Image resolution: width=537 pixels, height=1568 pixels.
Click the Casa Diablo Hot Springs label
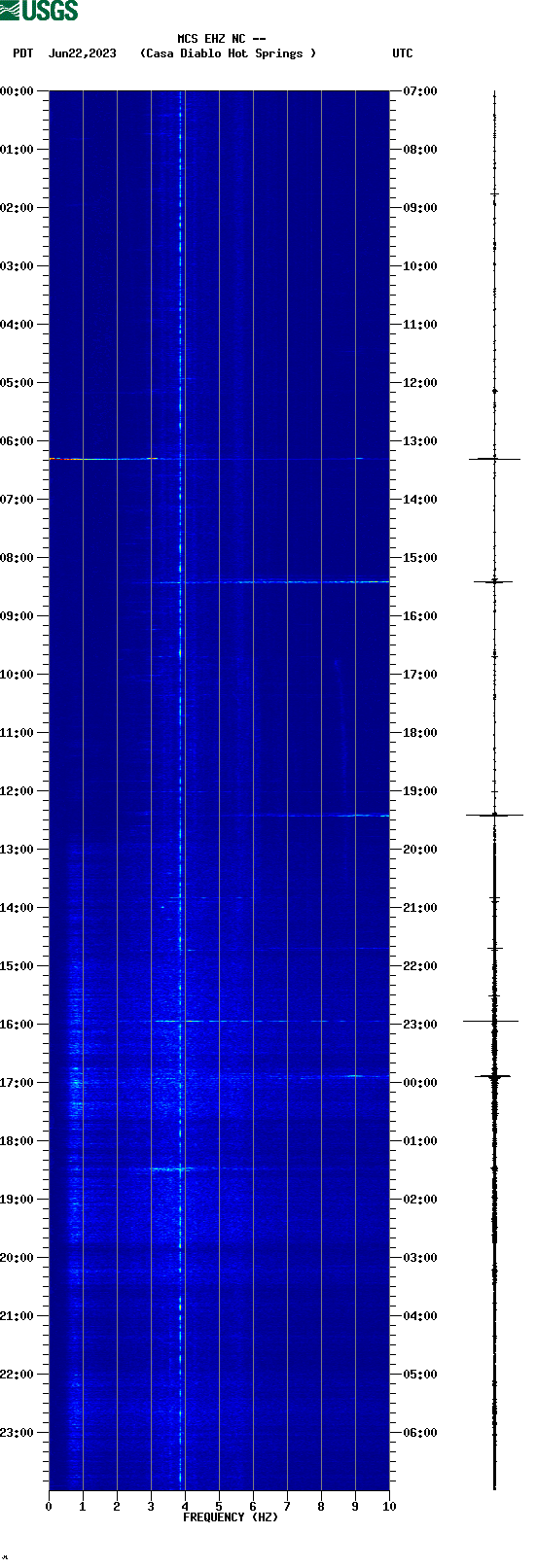click(229, 53)
